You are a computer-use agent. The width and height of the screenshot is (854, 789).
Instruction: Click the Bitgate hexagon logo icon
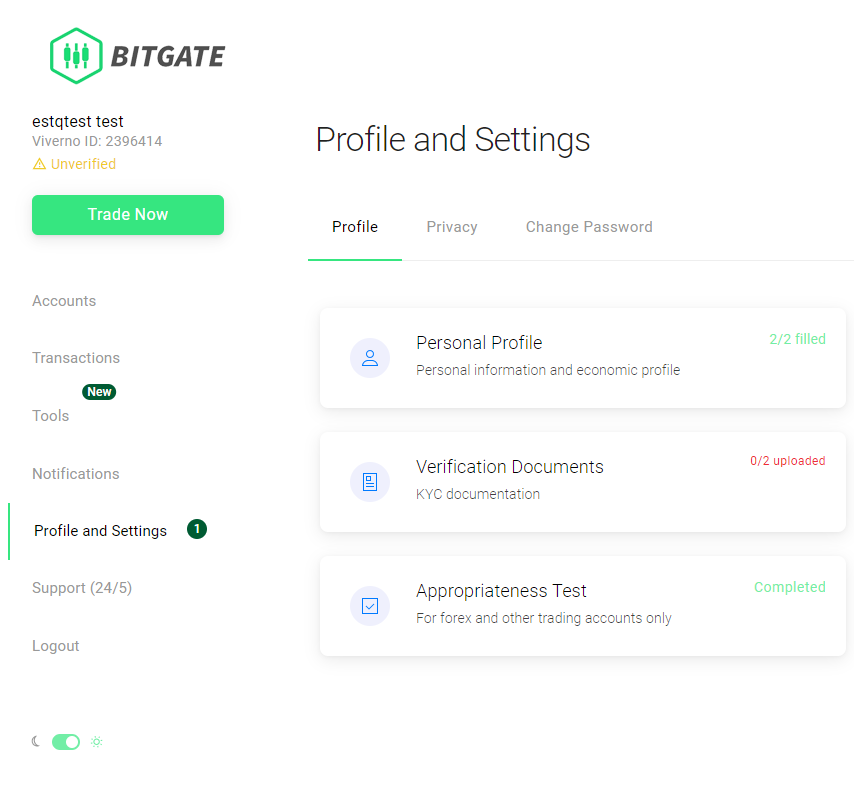coord(76,55)
